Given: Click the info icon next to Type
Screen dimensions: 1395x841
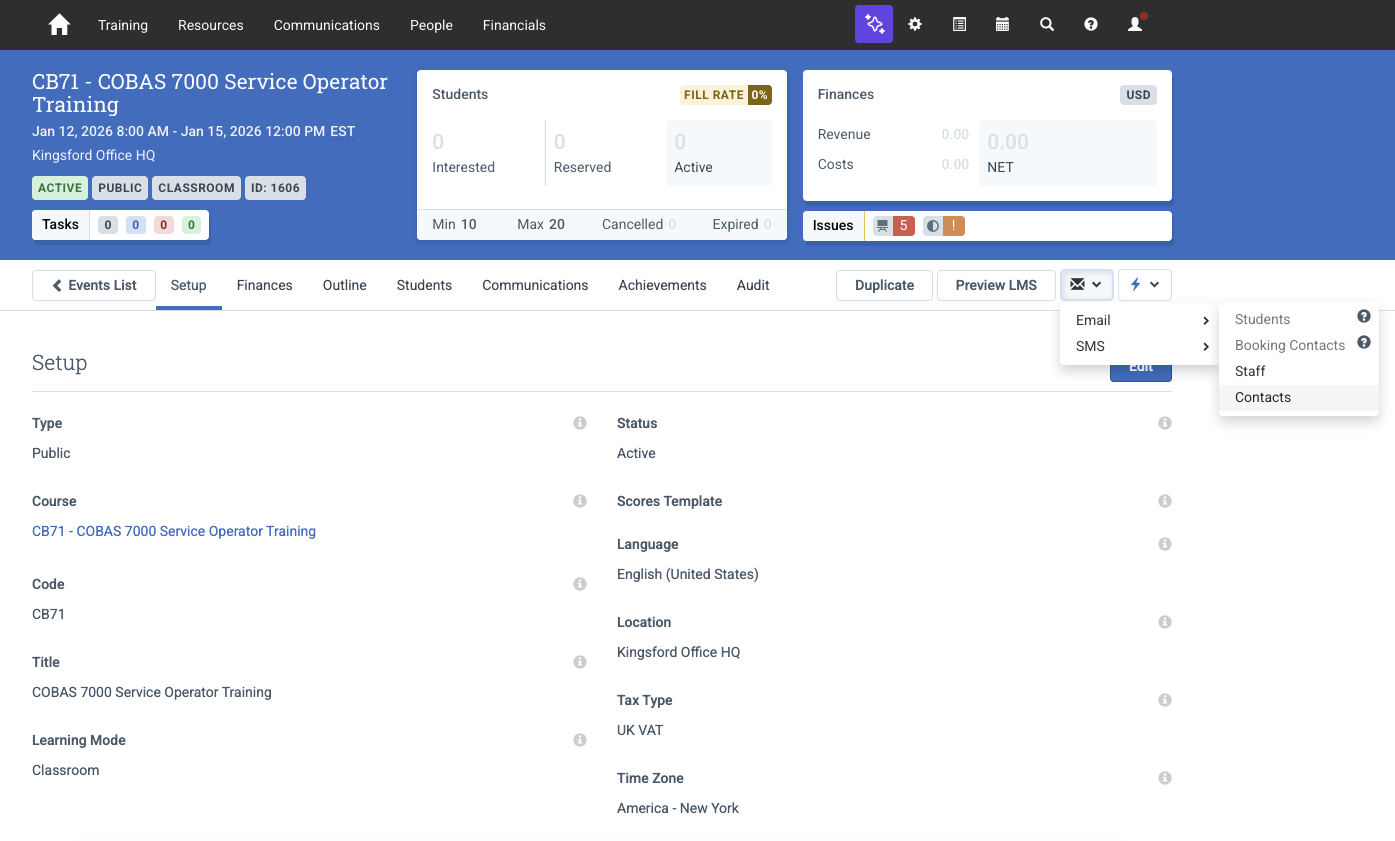Looking at the screenshot, I should point(580,423).
